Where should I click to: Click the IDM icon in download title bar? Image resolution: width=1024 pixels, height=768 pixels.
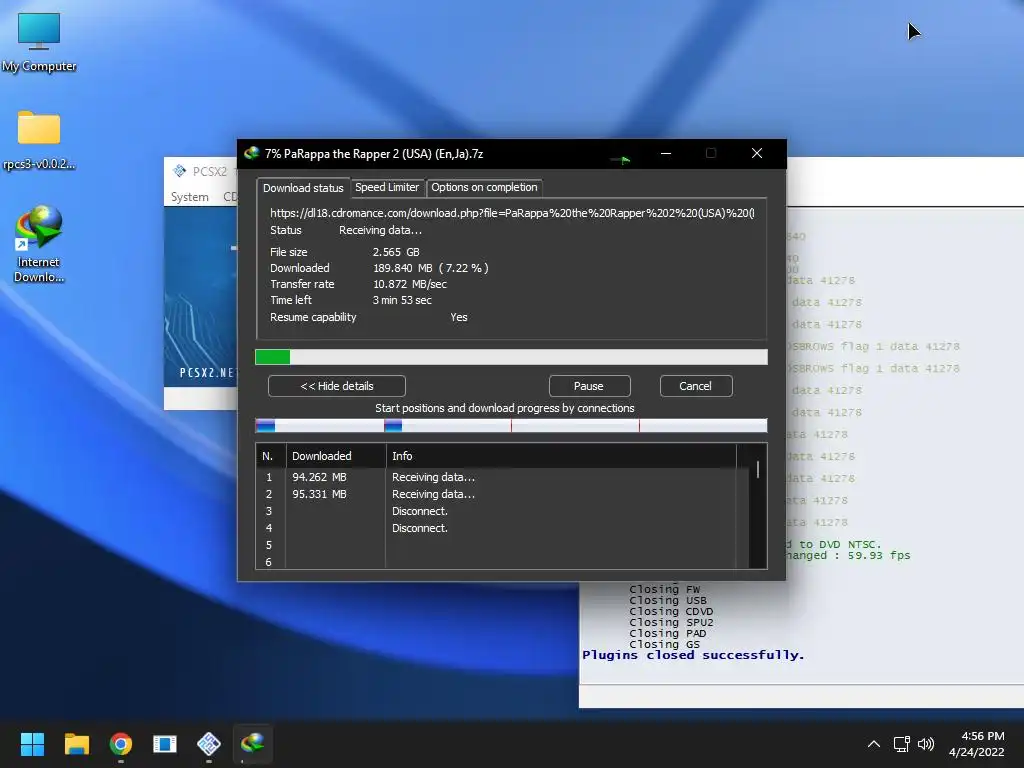[x=251, y=153]
